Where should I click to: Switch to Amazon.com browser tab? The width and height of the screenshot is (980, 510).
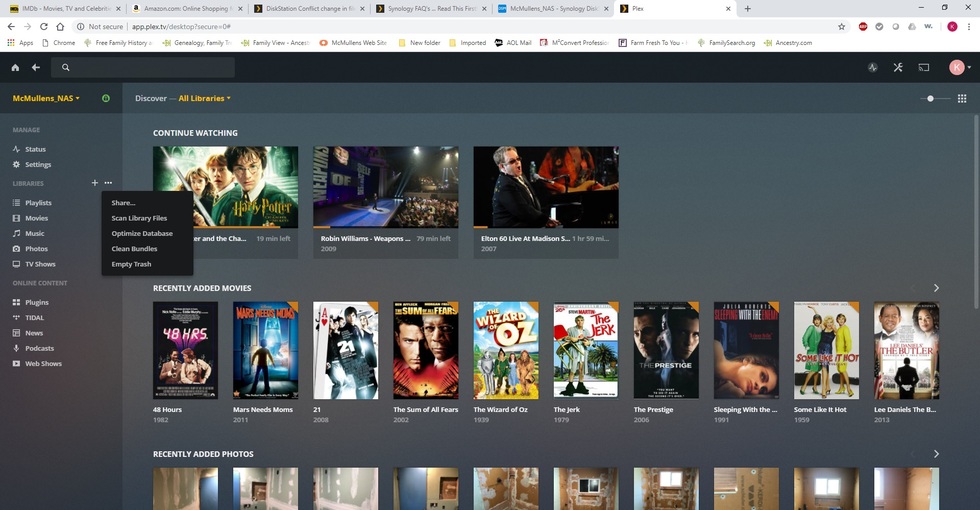click(187, 9)
